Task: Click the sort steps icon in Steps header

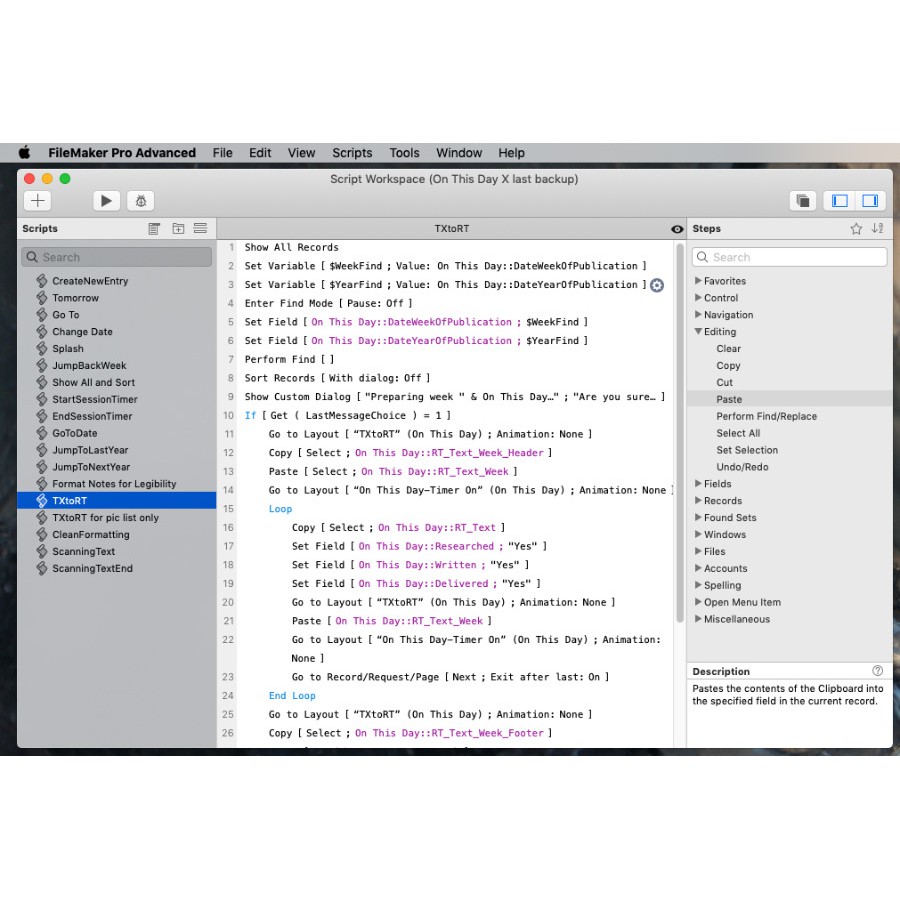Action: tap(877, 228)
